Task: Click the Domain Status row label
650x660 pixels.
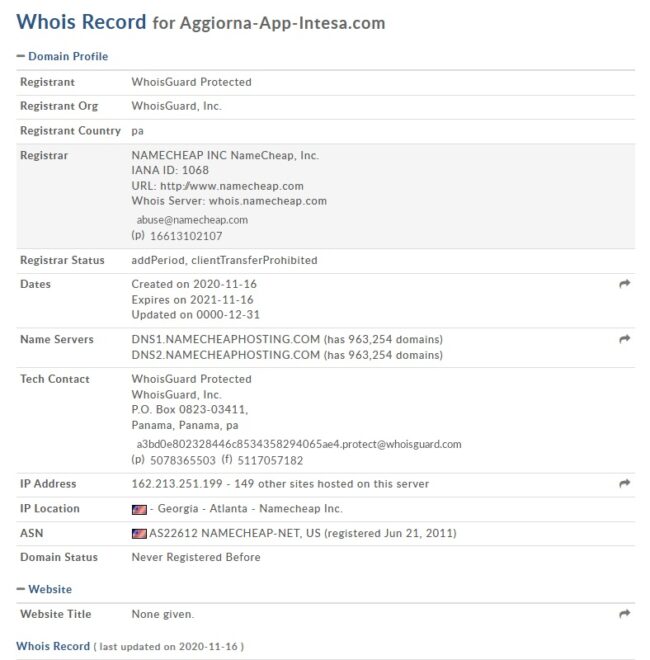Action: (59, 557)
